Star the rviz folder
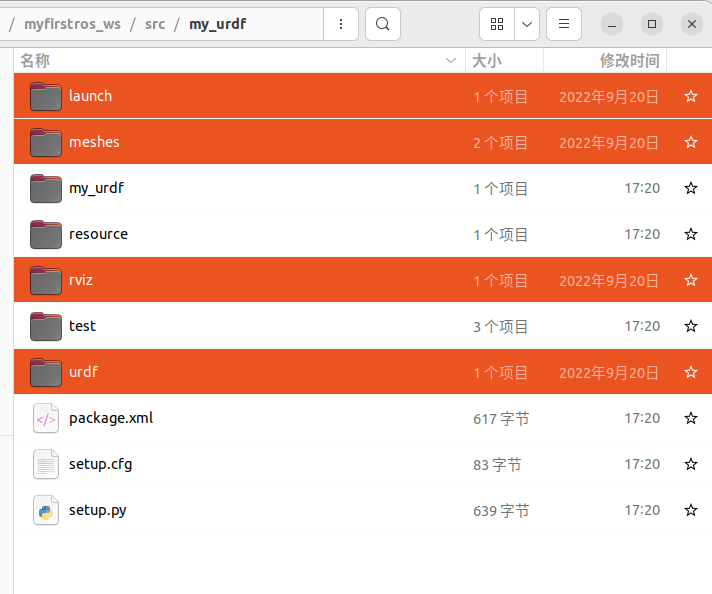The image size is (712, 594). coord(691,280)
